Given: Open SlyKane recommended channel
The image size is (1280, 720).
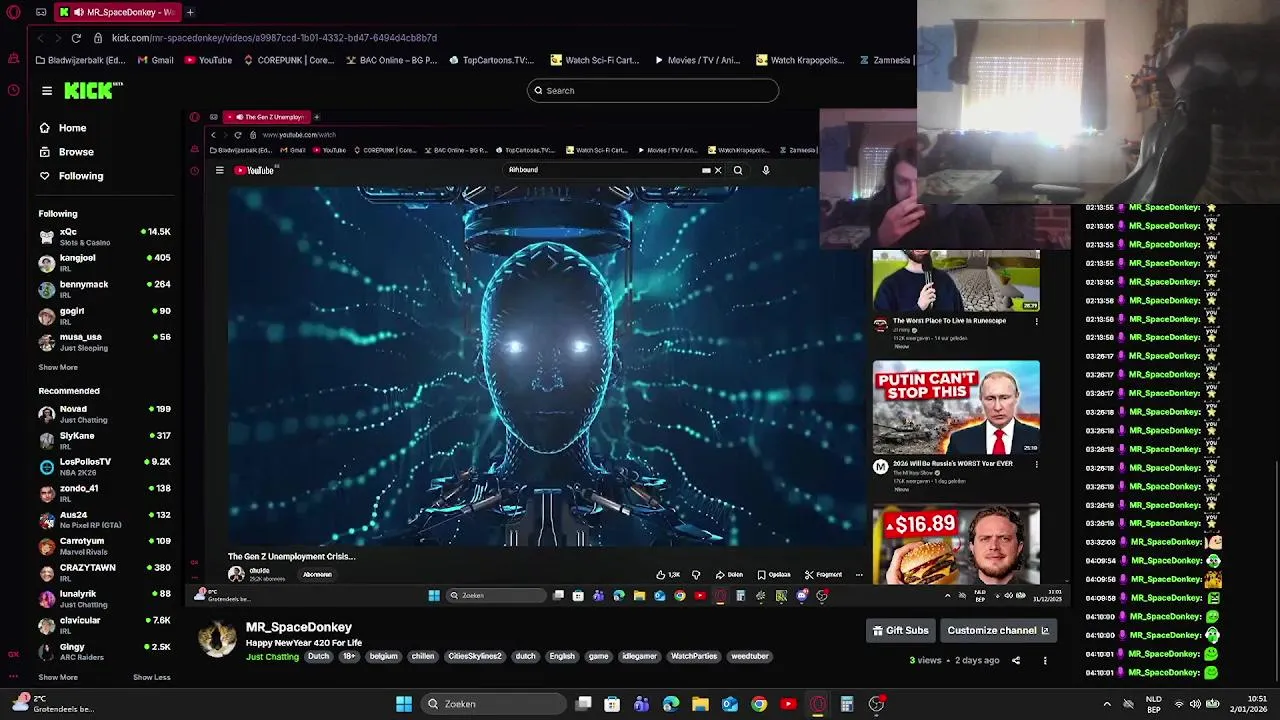Looking at the screenshot, I should click(x=104, y=440).
